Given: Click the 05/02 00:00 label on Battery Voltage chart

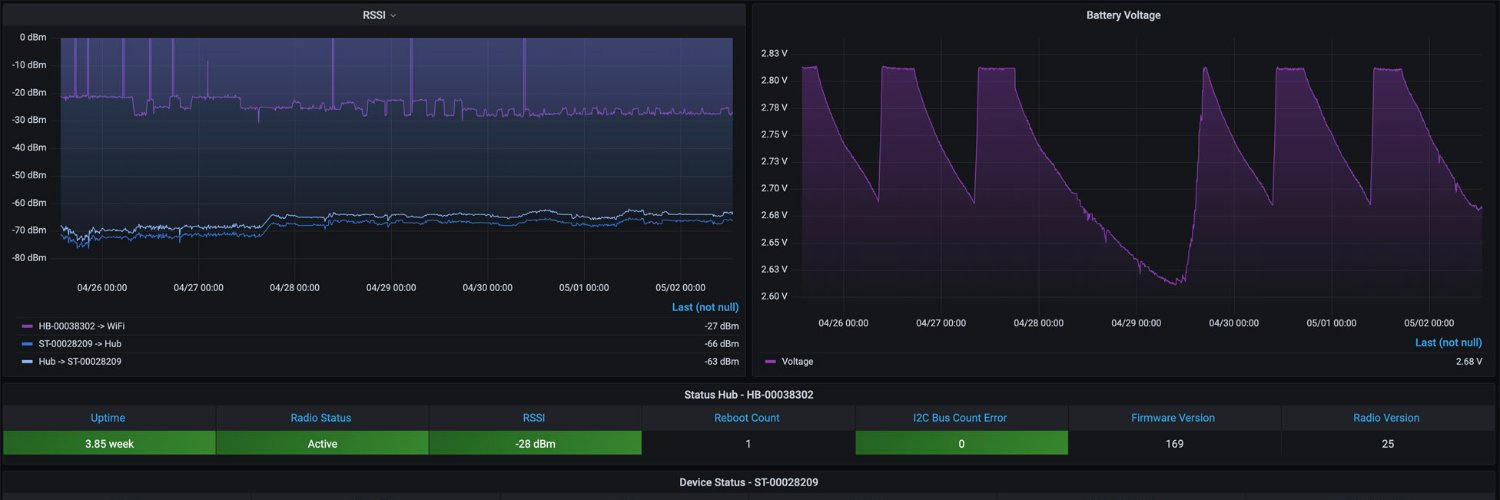Looking at the screenshot, I should 1431,323.
